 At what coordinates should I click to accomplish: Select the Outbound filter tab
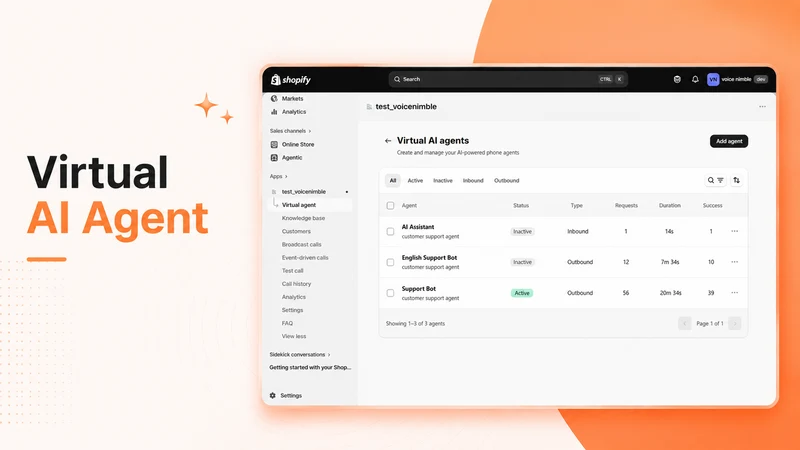pos(507,181)
